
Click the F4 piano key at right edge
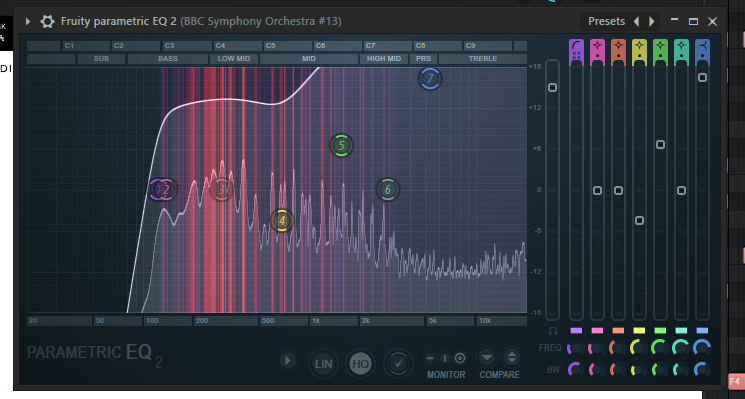[x=736, y=381]
